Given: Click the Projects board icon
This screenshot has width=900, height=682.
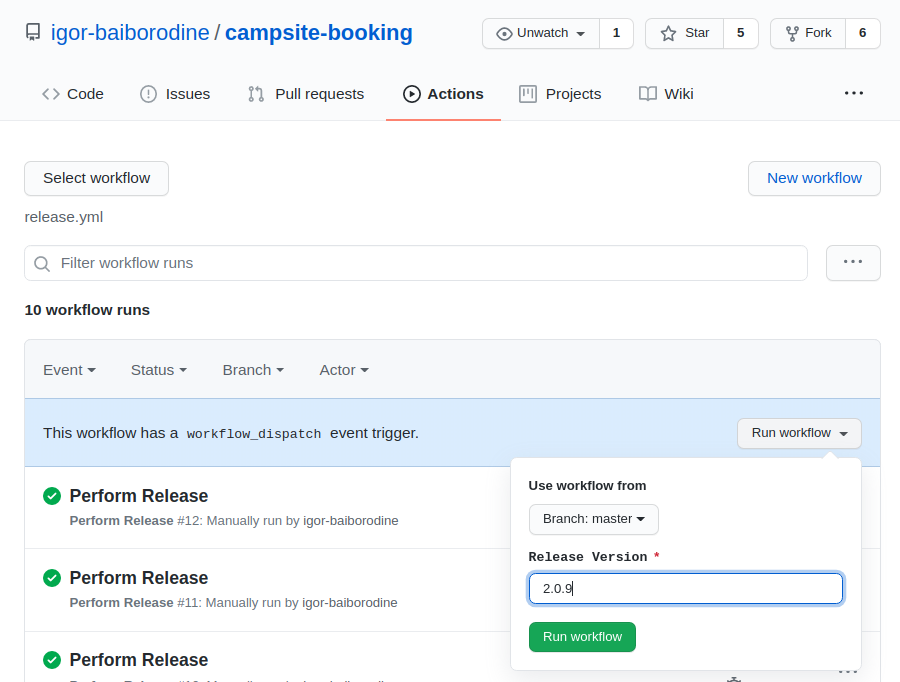Looking at the screenshot, I should 528,94.
